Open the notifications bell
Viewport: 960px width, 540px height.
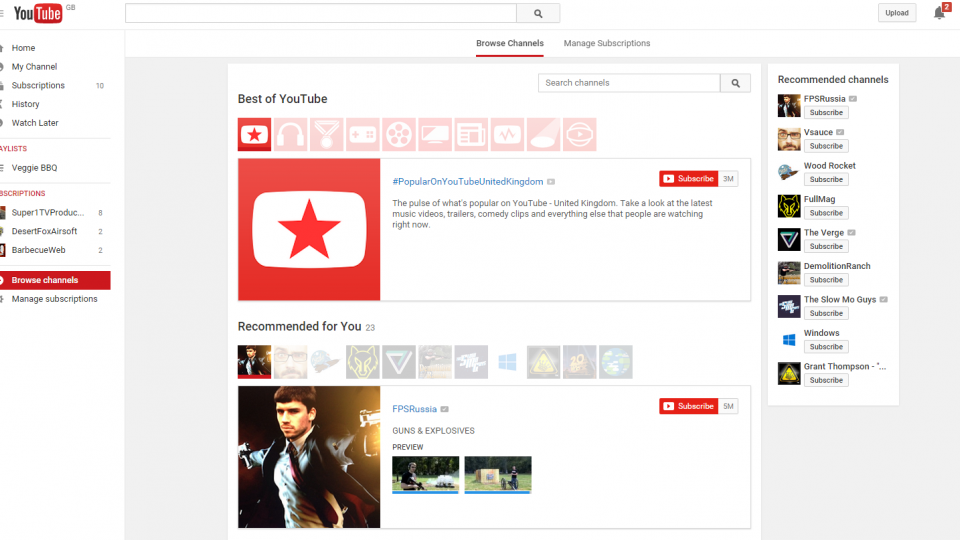click(x=939, y=13)
